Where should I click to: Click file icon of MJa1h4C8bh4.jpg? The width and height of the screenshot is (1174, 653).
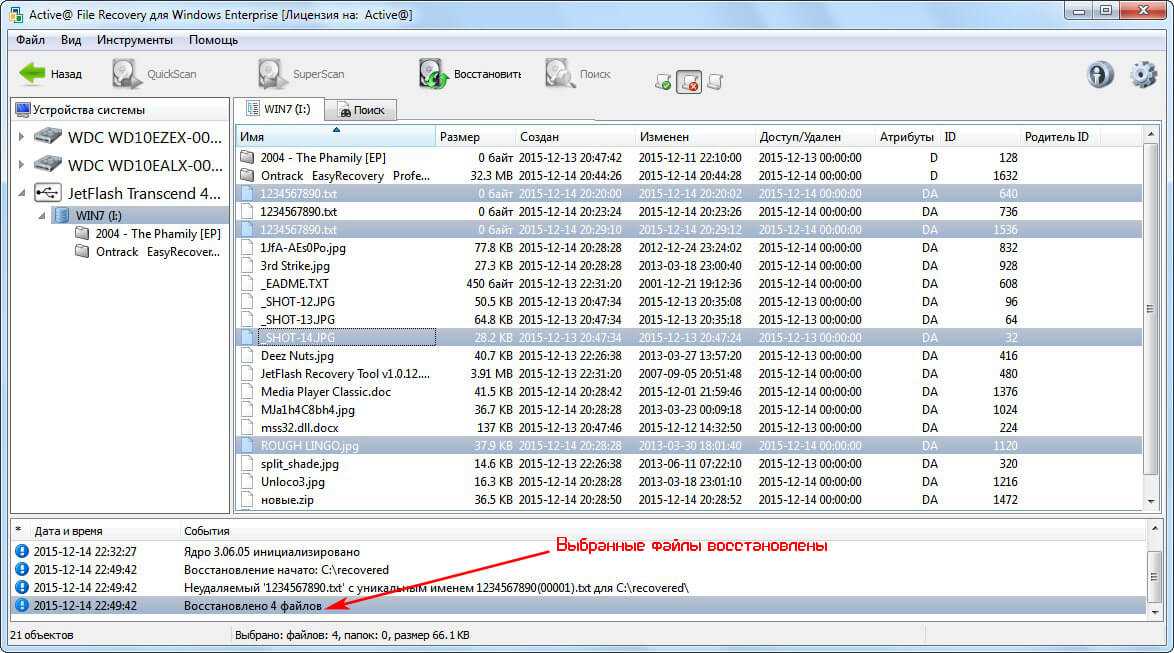pos(247,410)
